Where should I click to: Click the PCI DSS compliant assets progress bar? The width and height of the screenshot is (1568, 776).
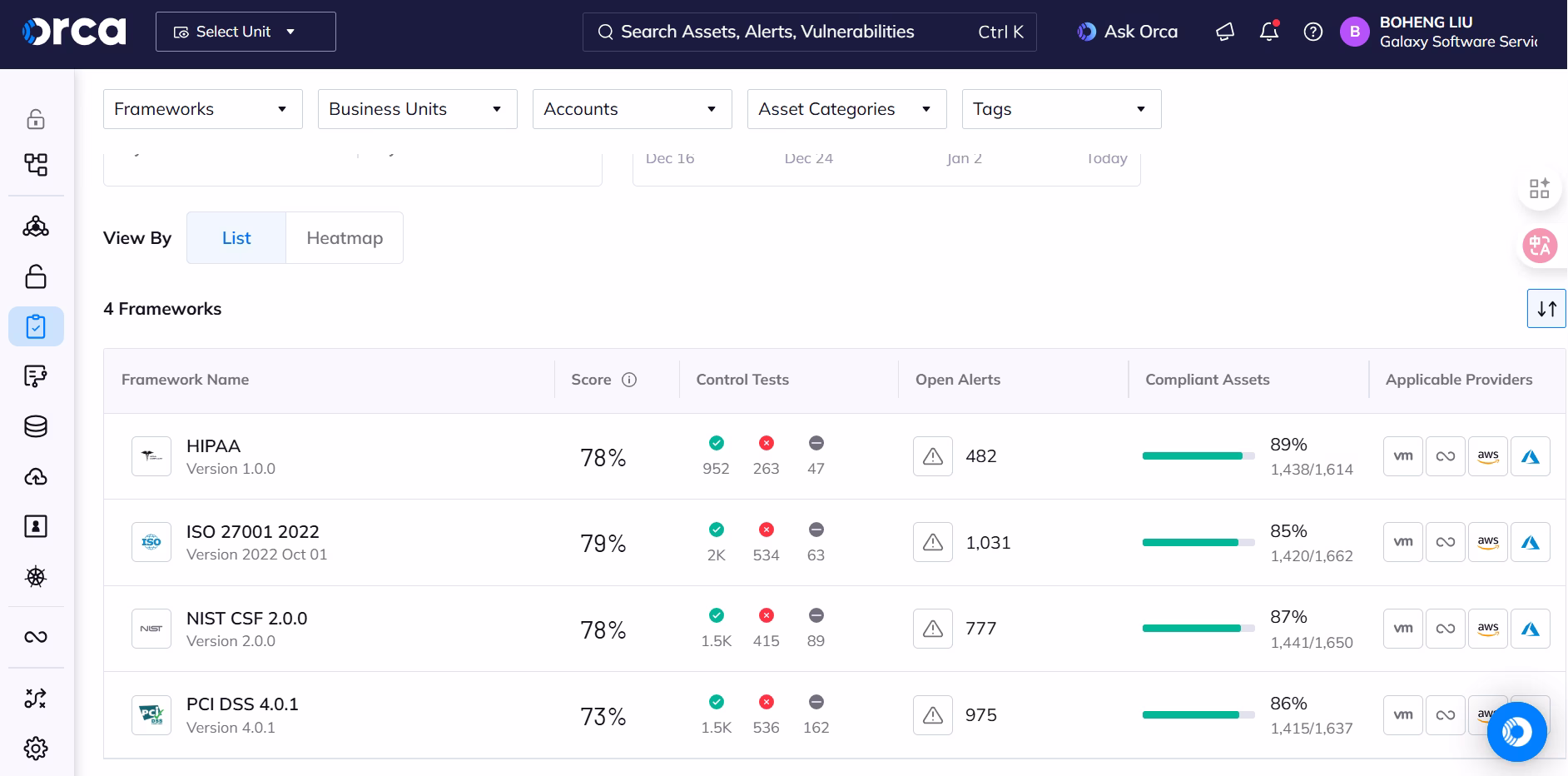1198,715
